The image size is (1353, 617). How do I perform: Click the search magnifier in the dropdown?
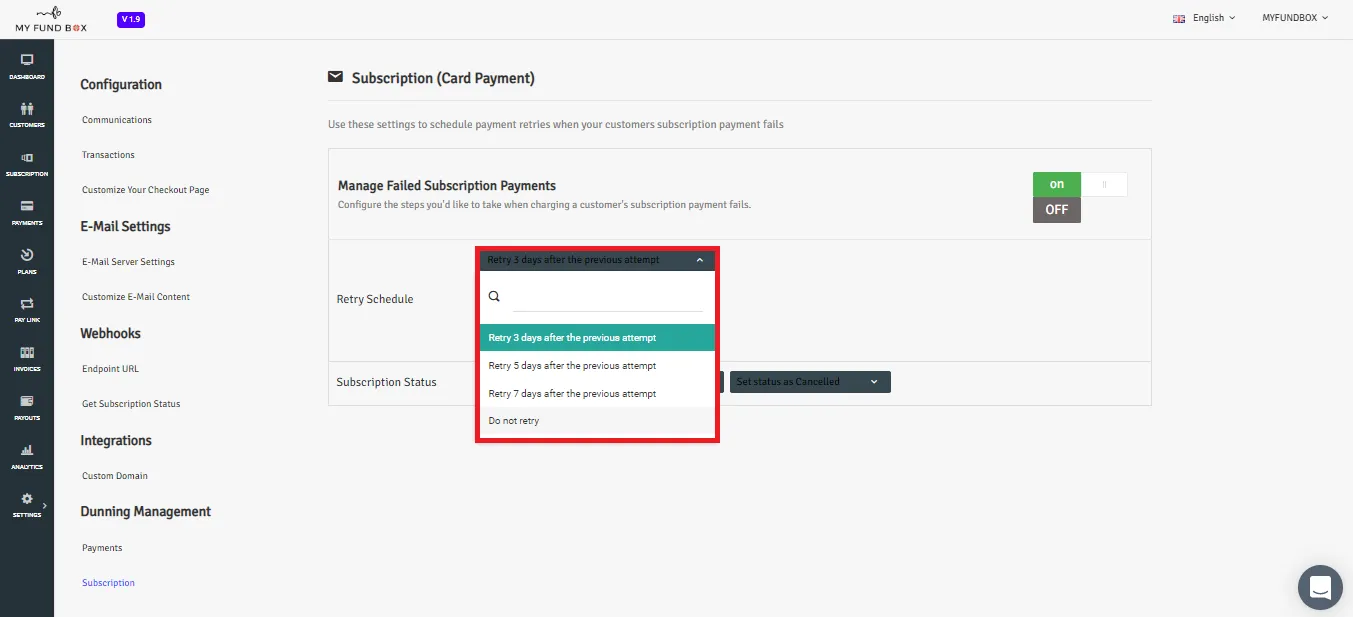click(494, 297)
